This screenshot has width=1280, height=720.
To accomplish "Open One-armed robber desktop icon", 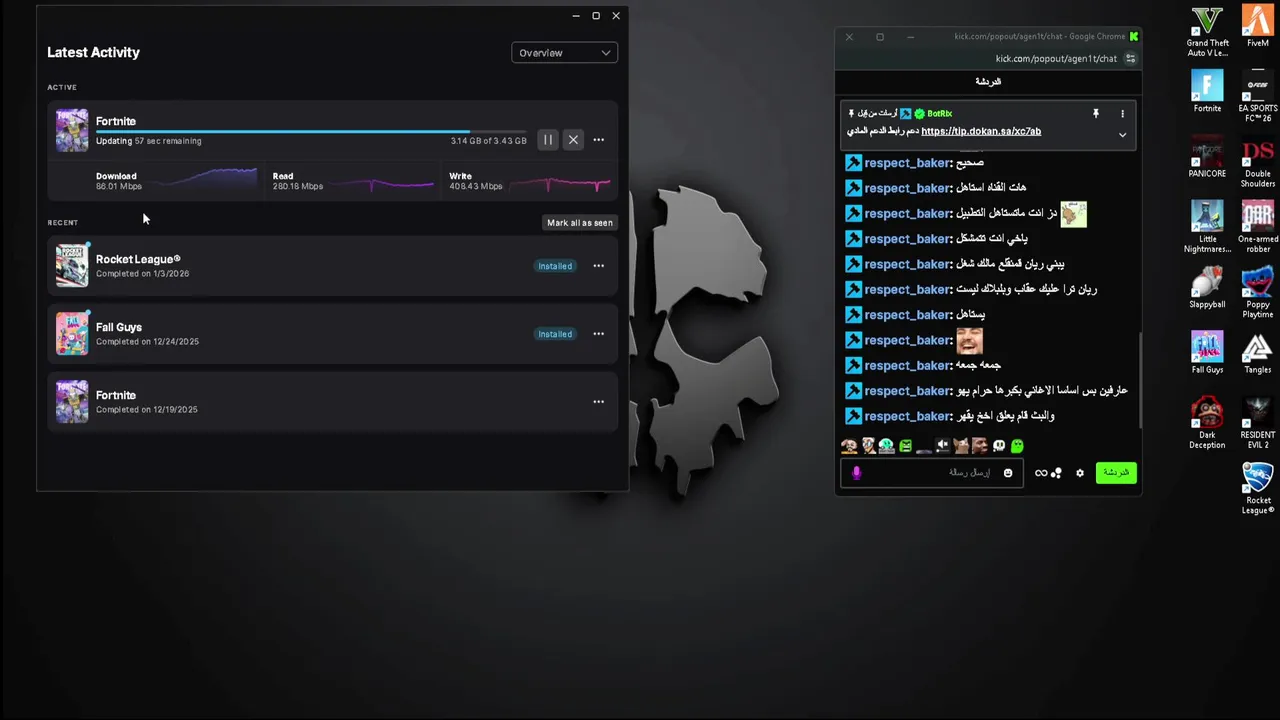I will point(1257,228).
